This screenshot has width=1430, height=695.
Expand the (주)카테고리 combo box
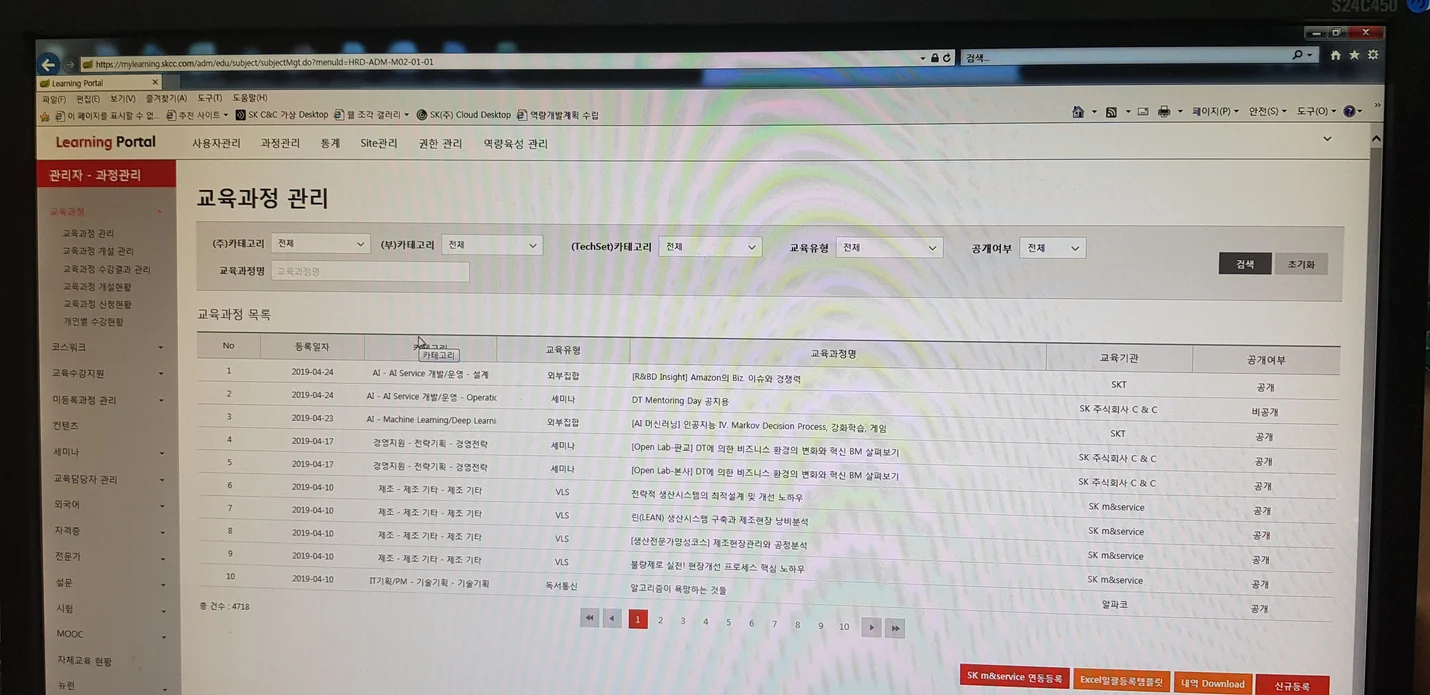click(318, 242)
